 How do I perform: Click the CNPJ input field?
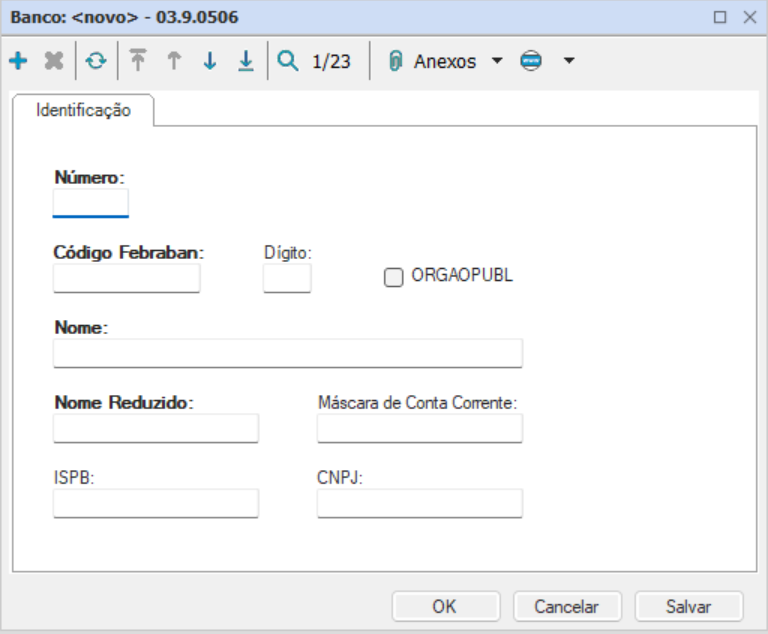pos(420,503)
